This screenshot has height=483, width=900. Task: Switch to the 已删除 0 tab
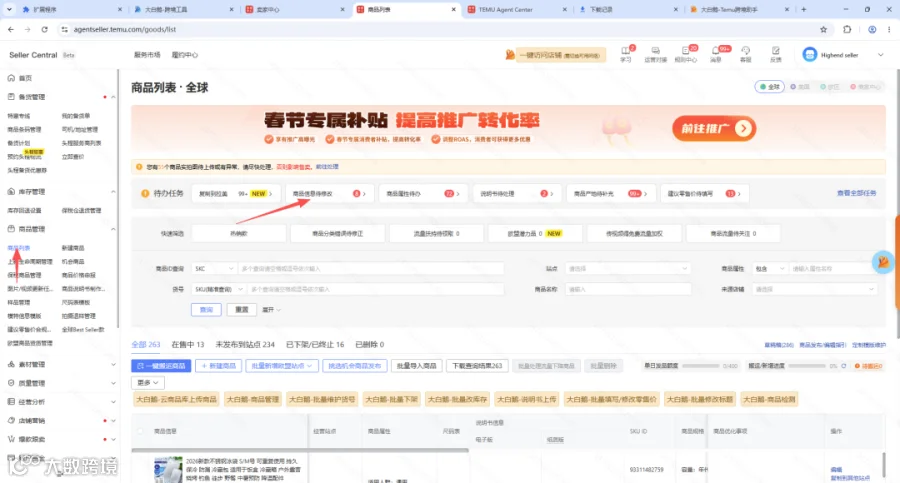point(369,345)
